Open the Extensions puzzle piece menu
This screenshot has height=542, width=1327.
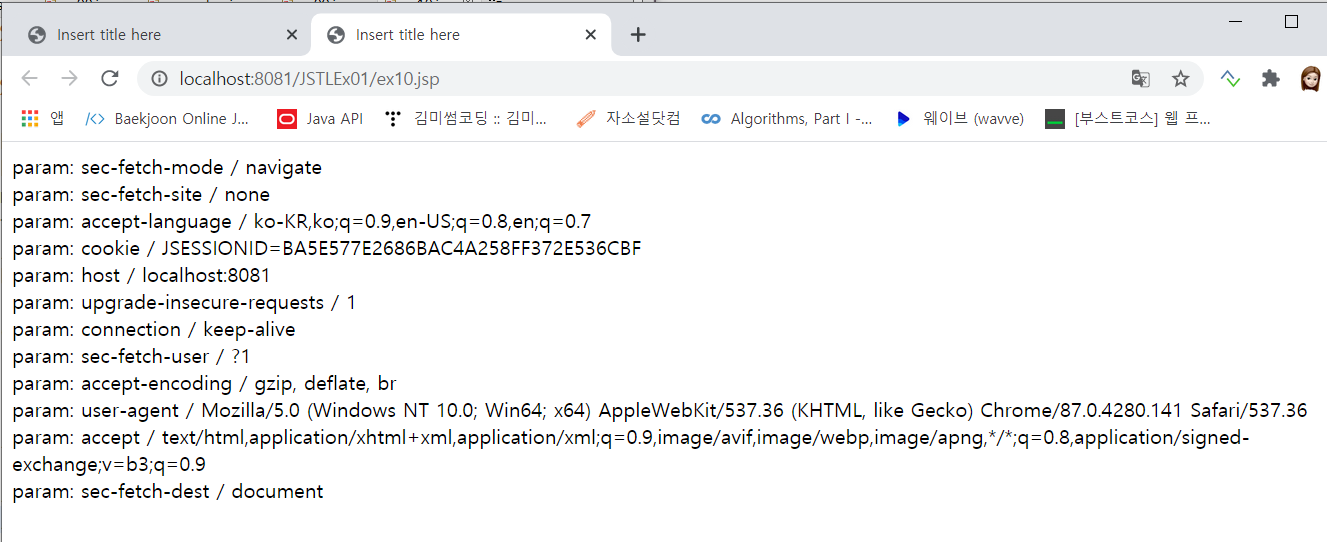1270,79
